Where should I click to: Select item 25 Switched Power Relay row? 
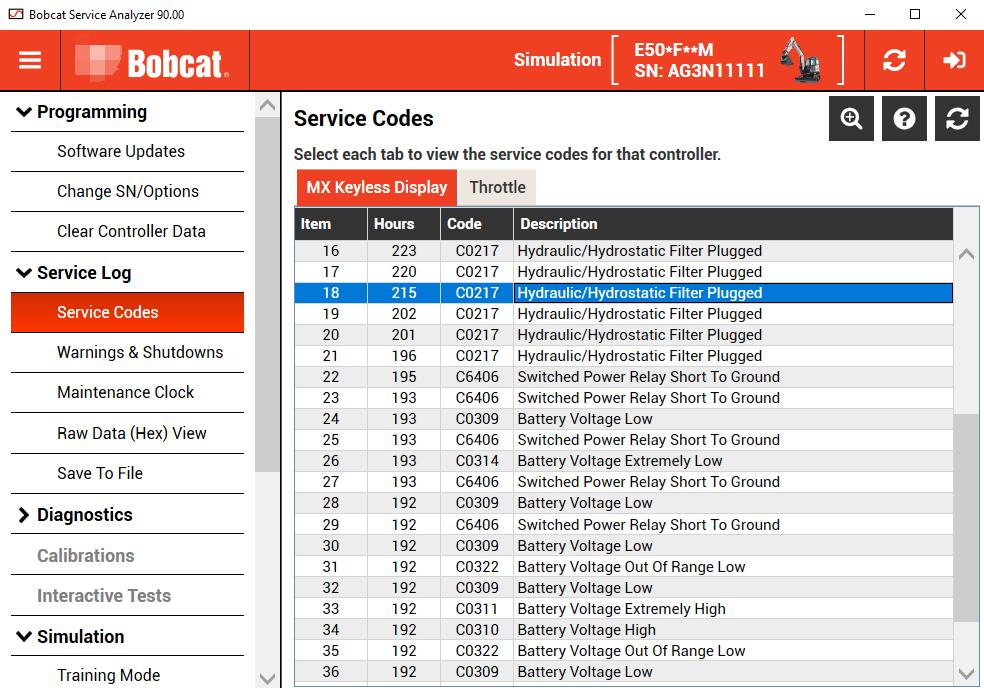point(624,440)
